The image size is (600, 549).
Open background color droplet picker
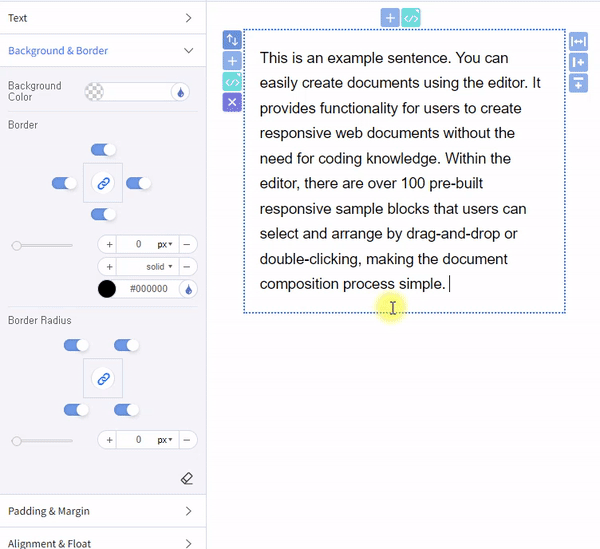(x=182, y=92)
